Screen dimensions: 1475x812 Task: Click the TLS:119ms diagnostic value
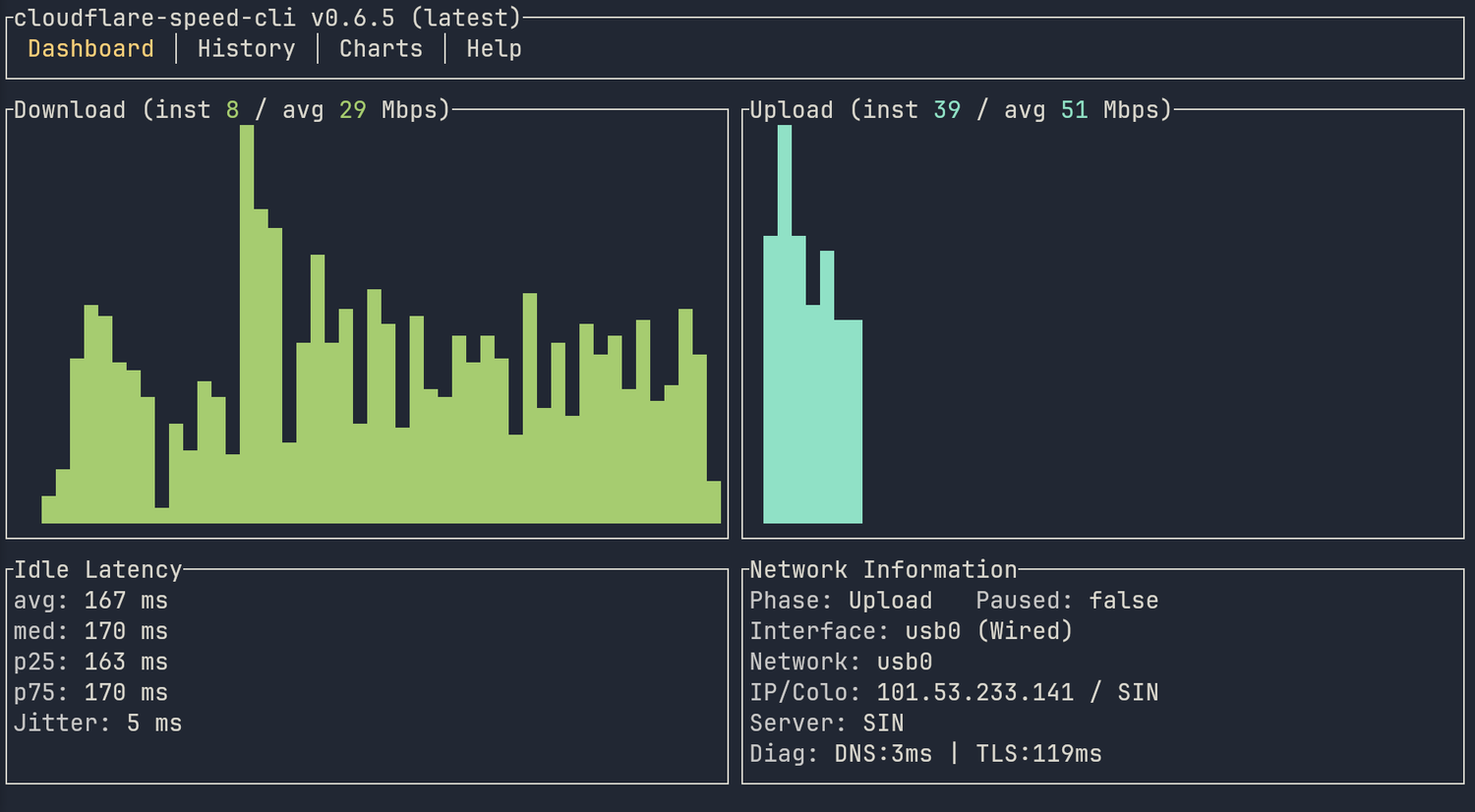[x=1038, y=754]
